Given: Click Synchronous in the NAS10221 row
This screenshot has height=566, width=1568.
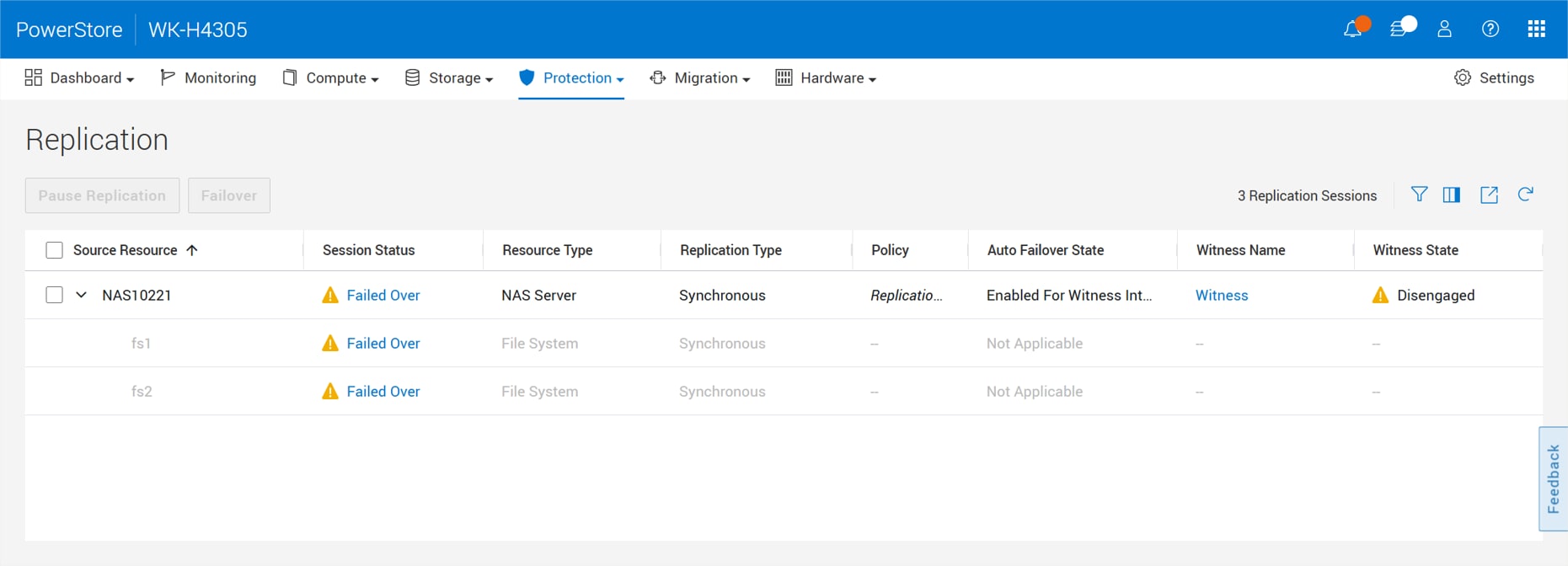Looking at the screenshot, I should pyautogui.click(x=722, y=295).
